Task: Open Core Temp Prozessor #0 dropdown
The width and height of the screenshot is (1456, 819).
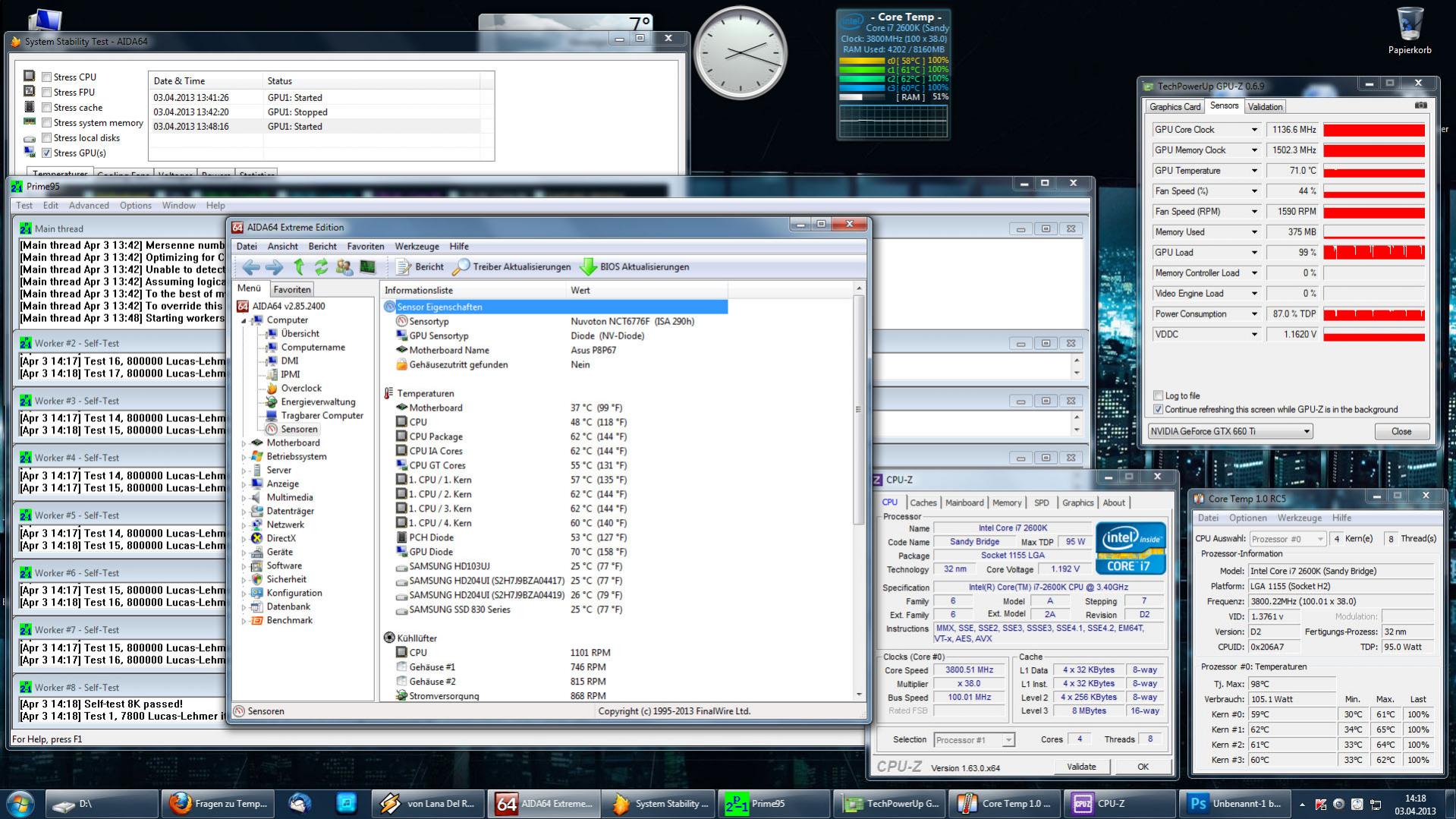Action: pyautogui.click(x=1288, y=539)
